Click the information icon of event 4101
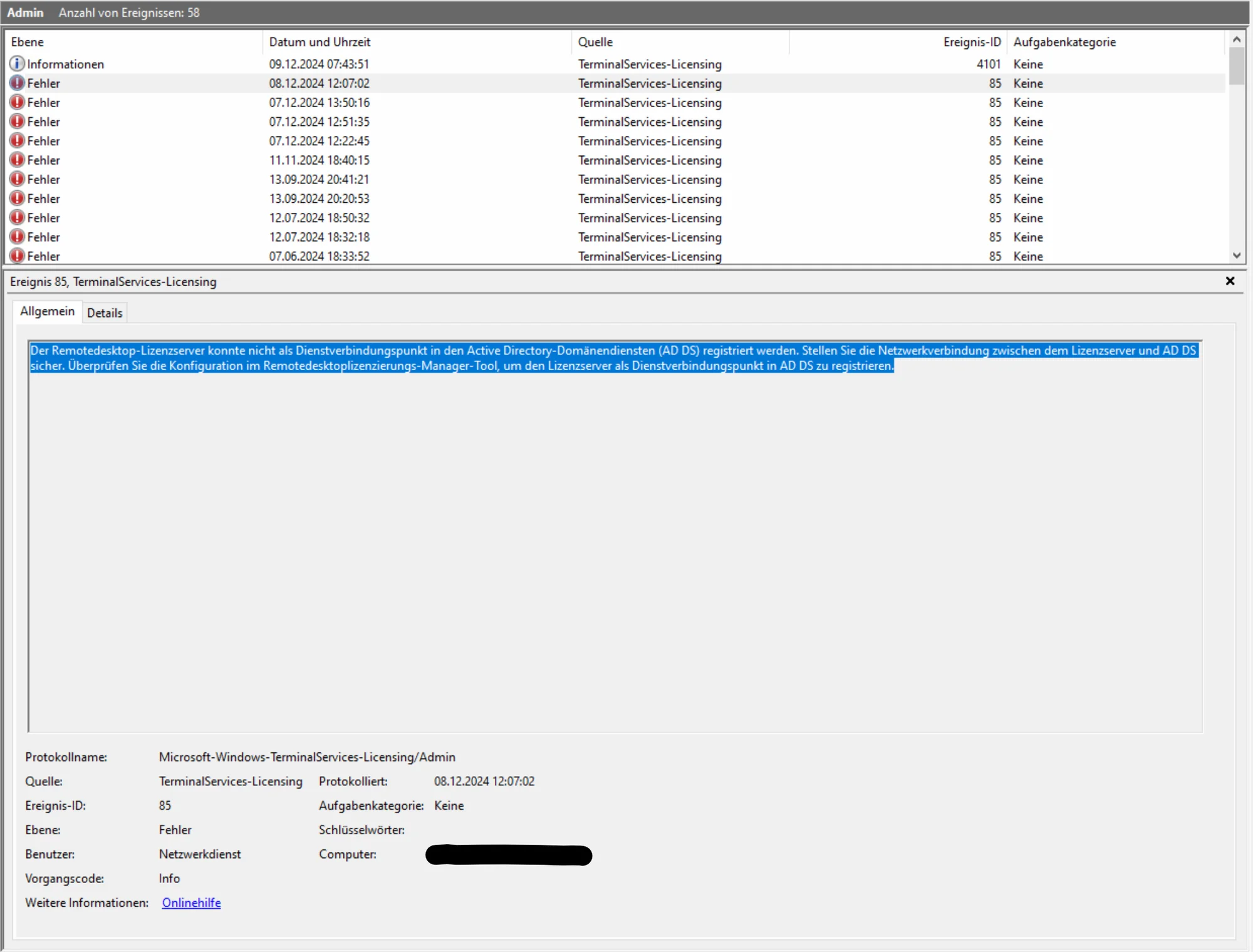The height and width of the screenshot is (952, 1253). [x=17, y=64]
